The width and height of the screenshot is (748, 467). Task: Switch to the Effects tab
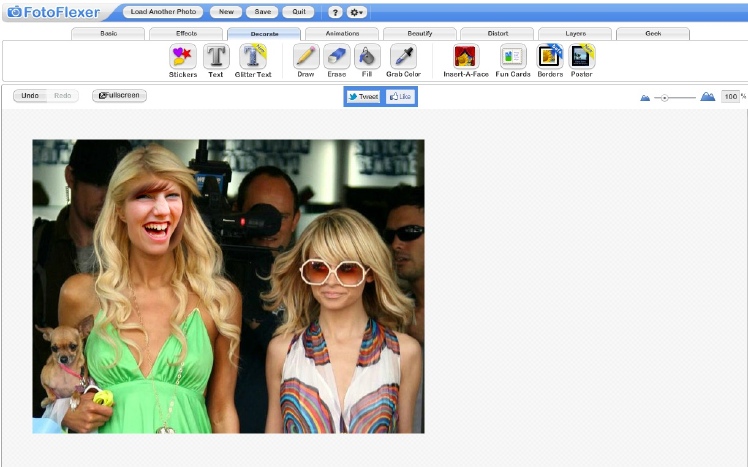coord(186,34)
